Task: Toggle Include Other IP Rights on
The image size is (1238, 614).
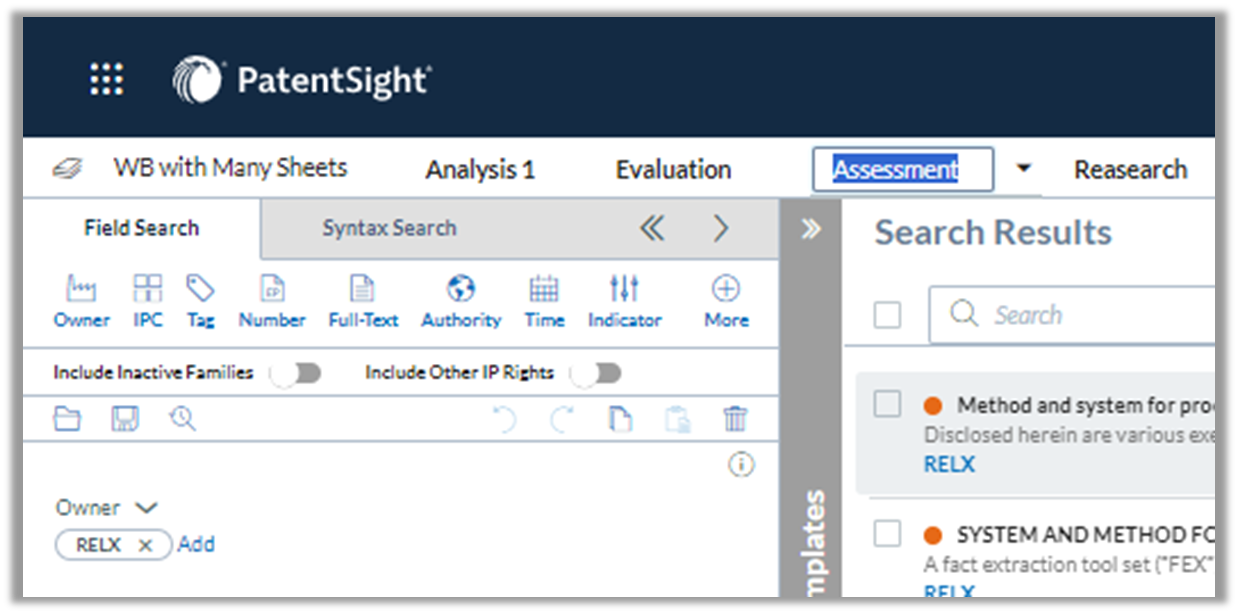Action: [x=597, y=371]
